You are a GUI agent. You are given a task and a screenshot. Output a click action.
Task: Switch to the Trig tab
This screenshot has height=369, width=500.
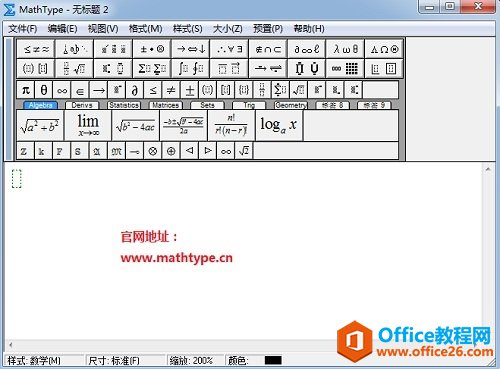click(x=249, y=105)
